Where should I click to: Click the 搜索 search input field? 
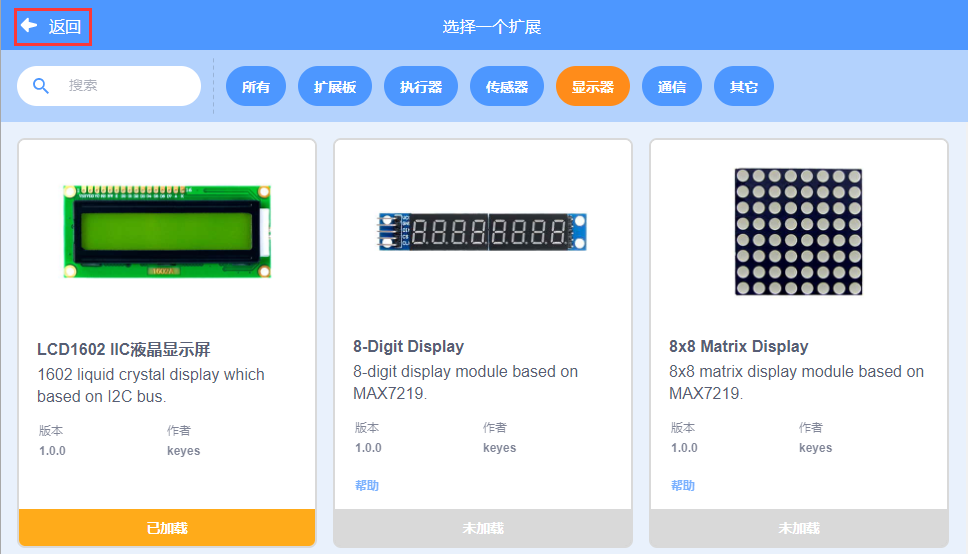[x=109, y=86]
